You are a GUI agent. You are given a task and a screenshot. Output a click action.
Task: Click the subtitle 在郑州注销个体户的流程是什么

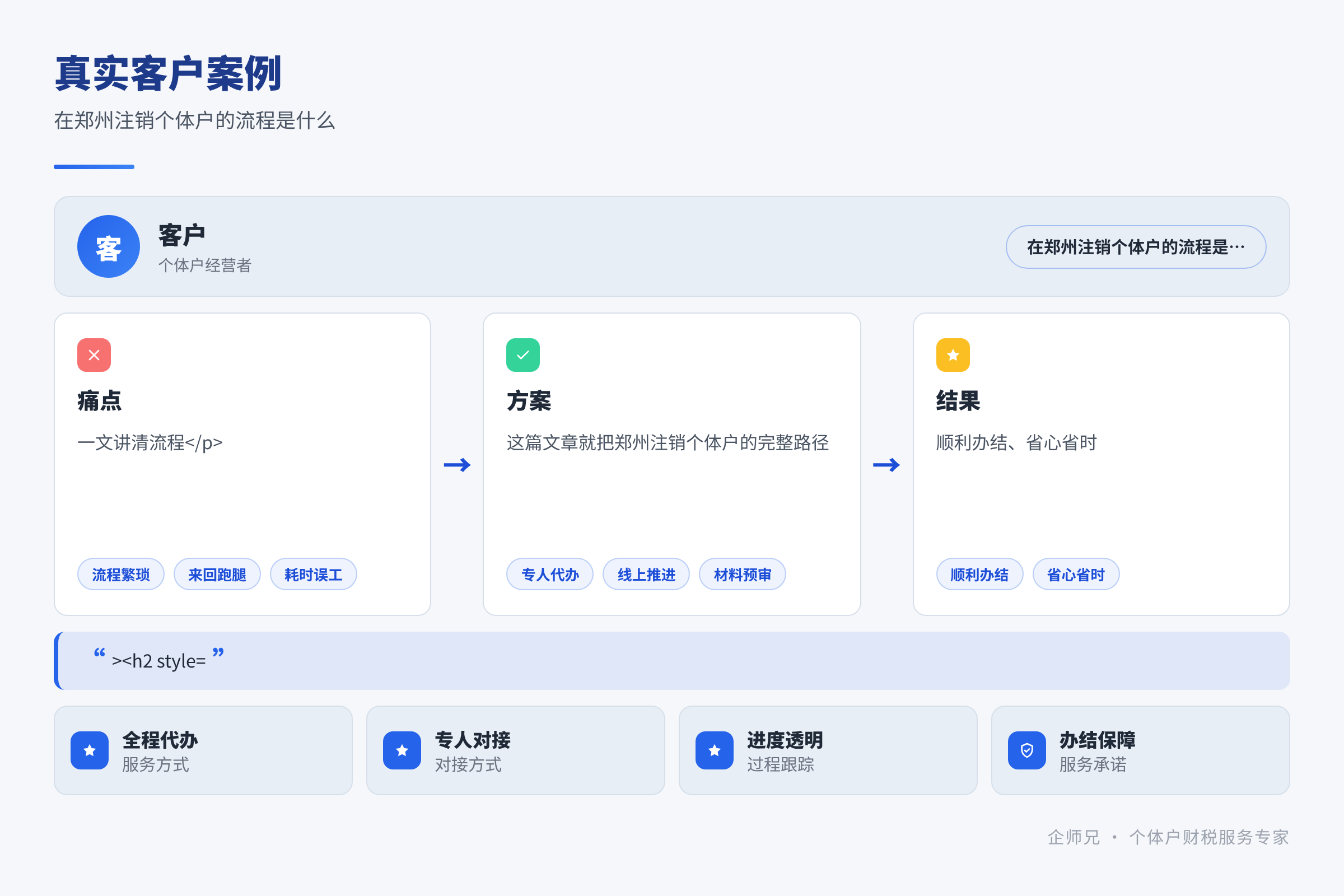[x=194, y=120]
